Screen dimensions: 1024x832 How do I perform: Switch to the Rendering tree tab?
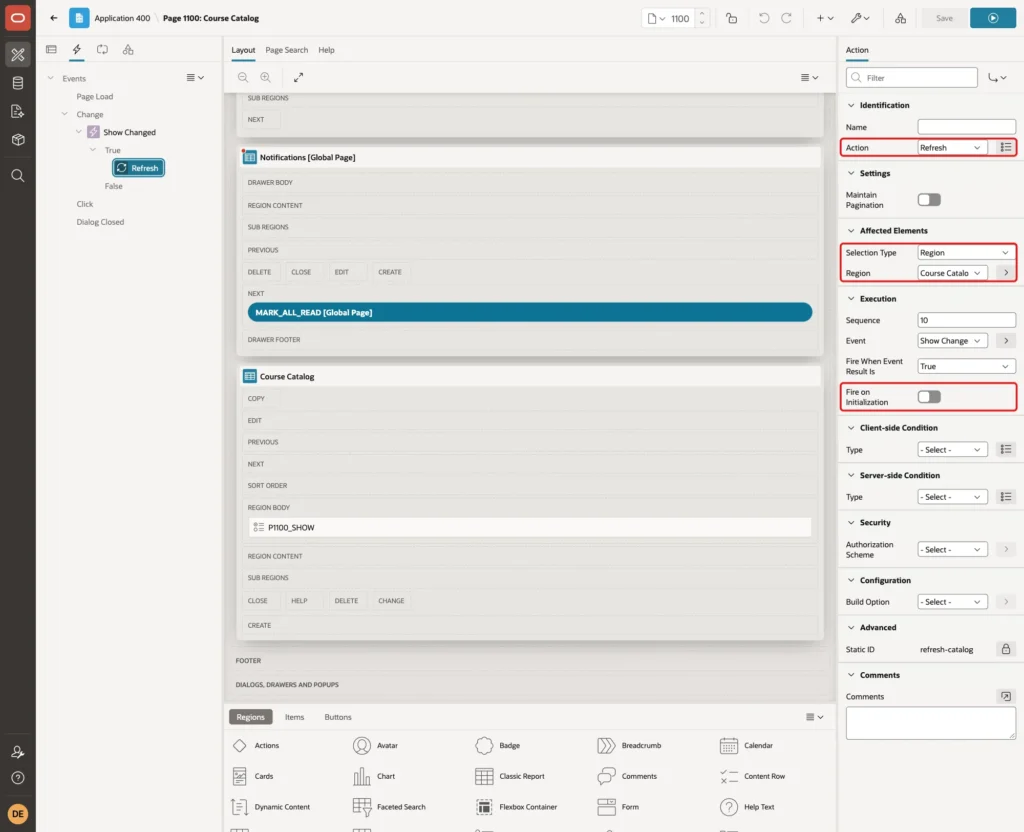click(51, 50)
